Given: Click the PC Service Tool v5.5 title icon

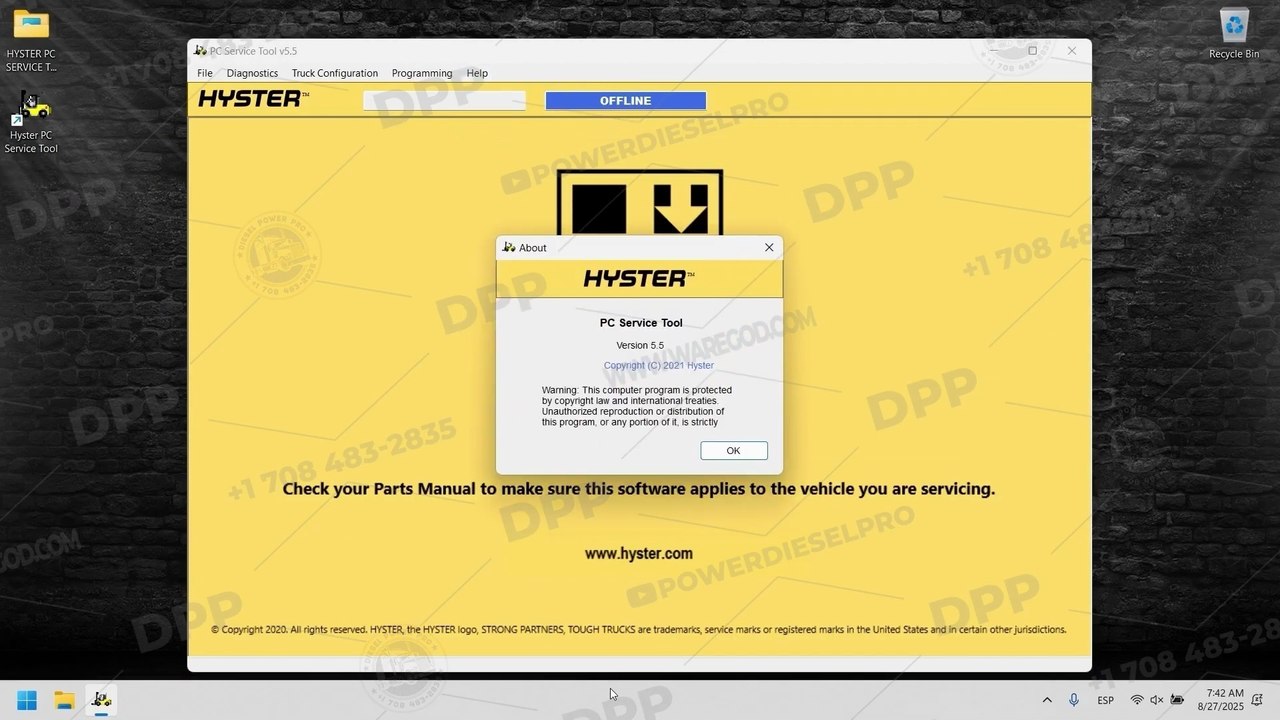Looking at the screenshot, I should (x=200, y=51).
